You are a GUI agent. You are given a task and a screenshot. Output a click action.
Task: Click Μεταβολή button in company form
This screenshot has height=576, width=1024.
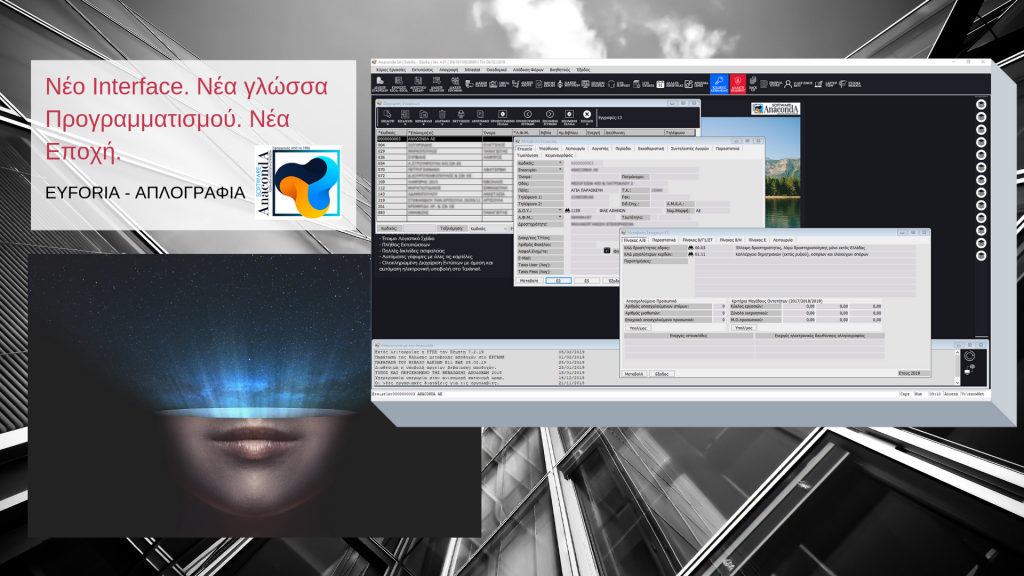[x=529, y=280]
